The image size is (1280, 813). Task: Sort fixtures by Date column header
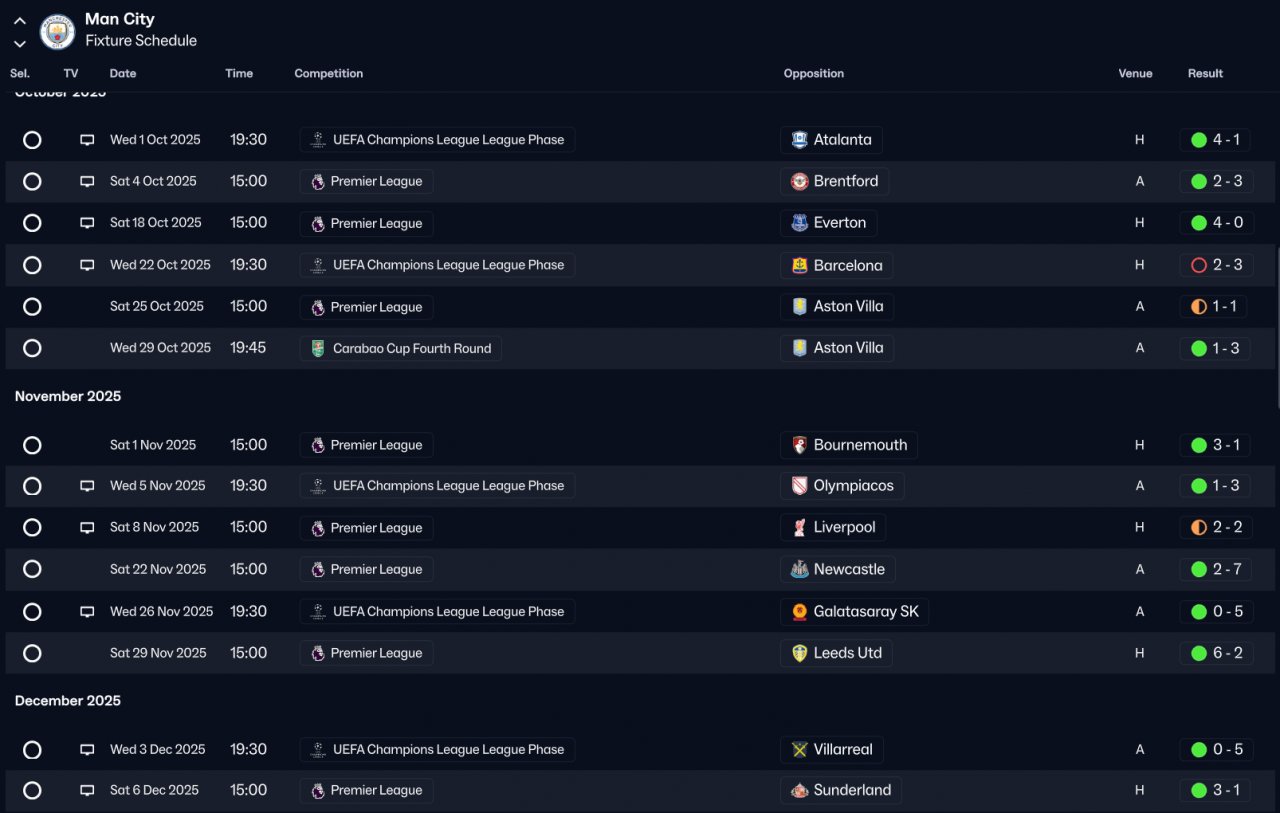(x=123, y=73)
